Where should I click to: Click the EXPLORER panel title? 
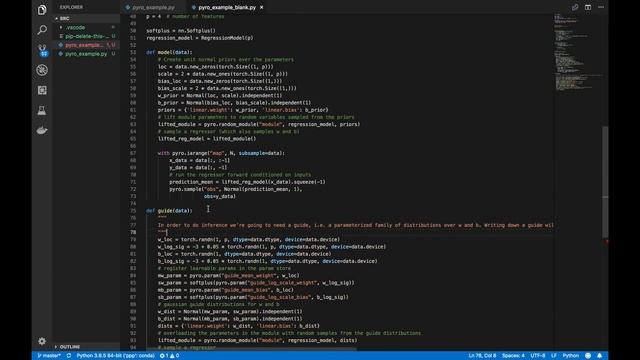pyautogui.click(x=71, y=7)
